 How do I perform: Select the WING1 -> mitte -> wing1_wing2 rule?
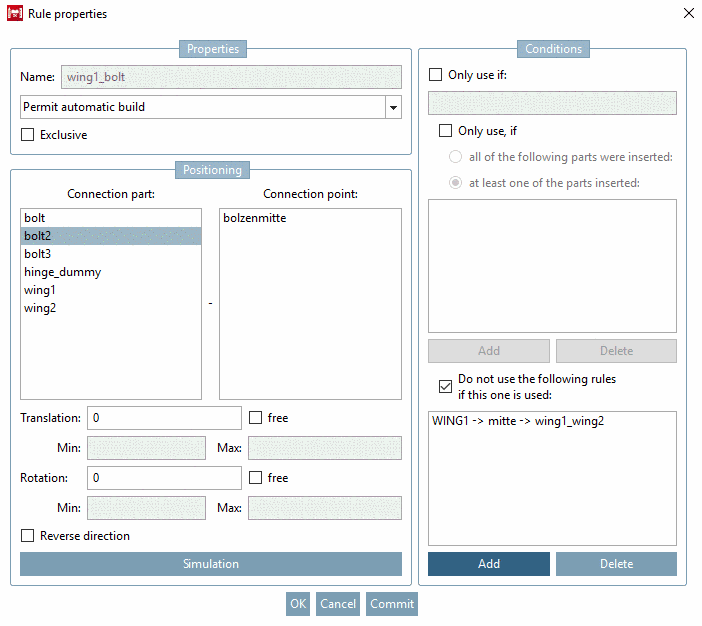518,421
